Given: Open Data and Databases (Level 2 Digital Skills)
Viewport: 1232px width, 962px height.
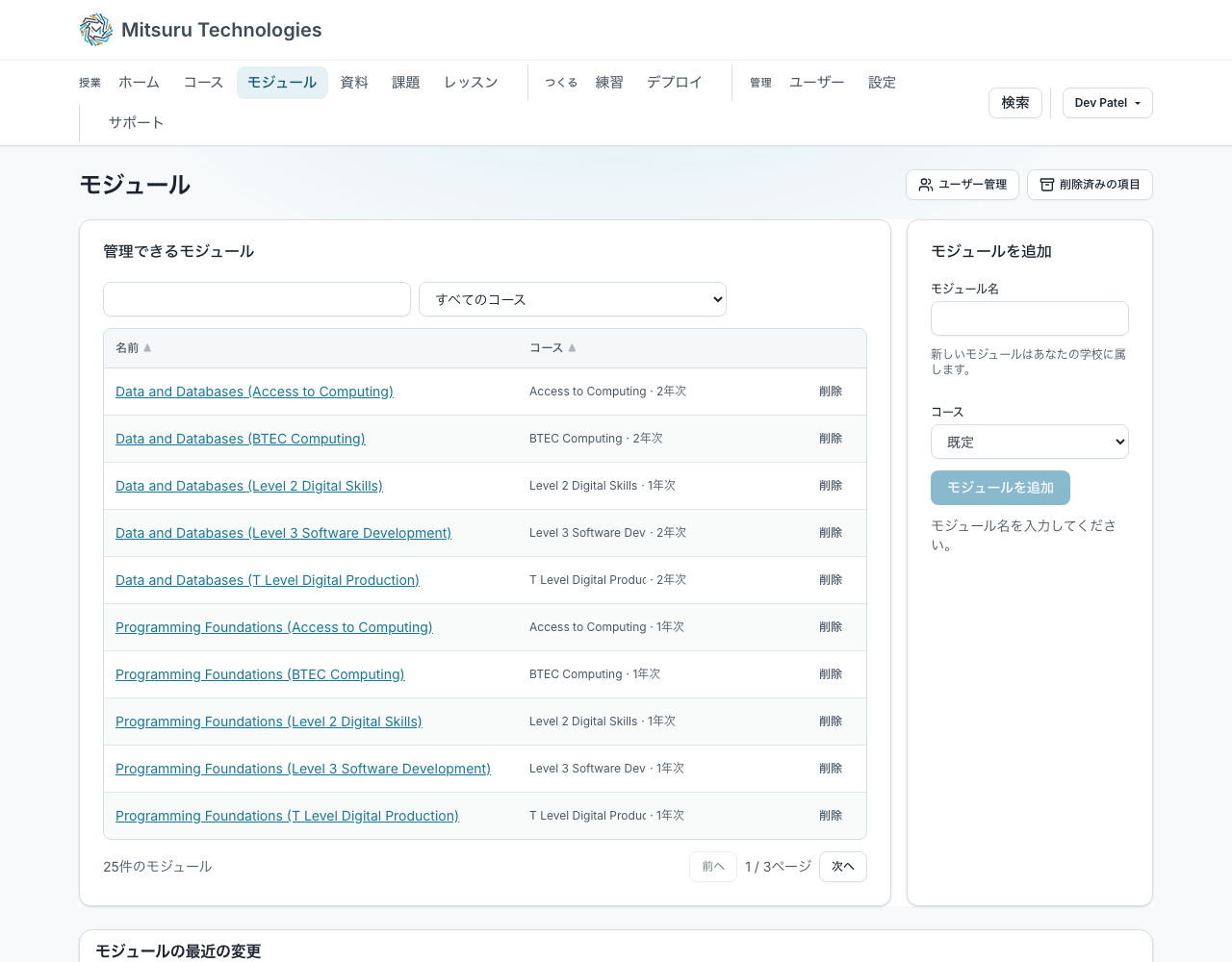Looking at the screenshot, I should tap(249, 486).
